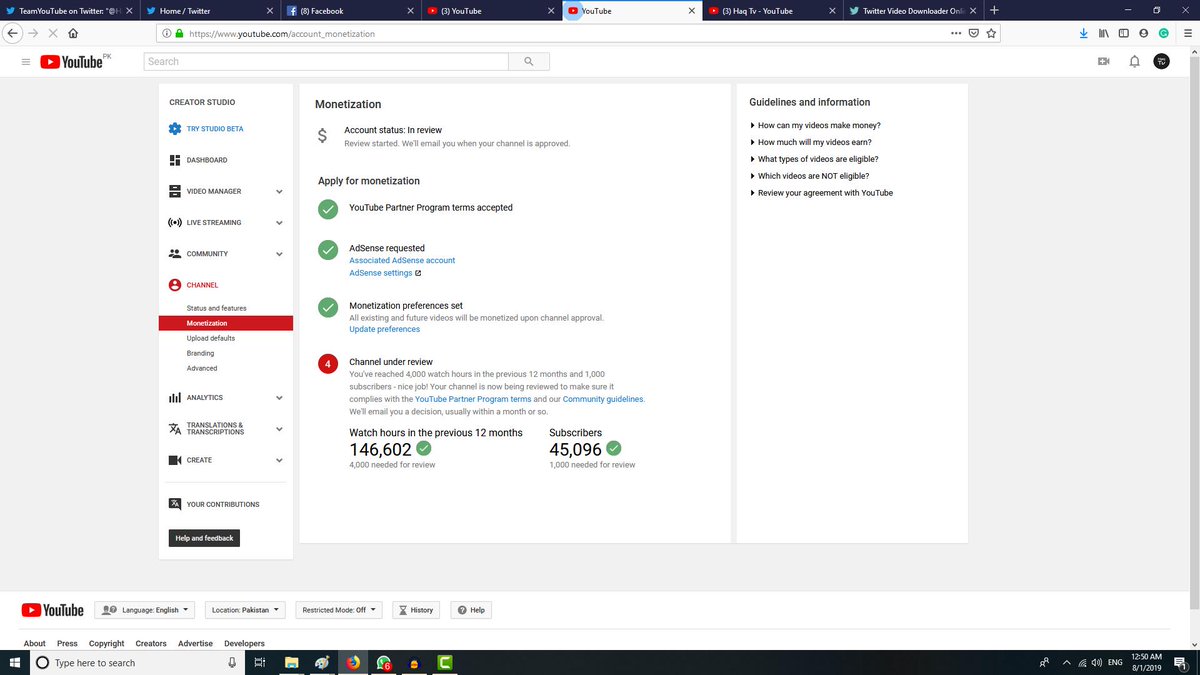Expand 'What types of videos are eligible?'
Viewport: 1200px width, 675px height.
click(x=814, y=159)
